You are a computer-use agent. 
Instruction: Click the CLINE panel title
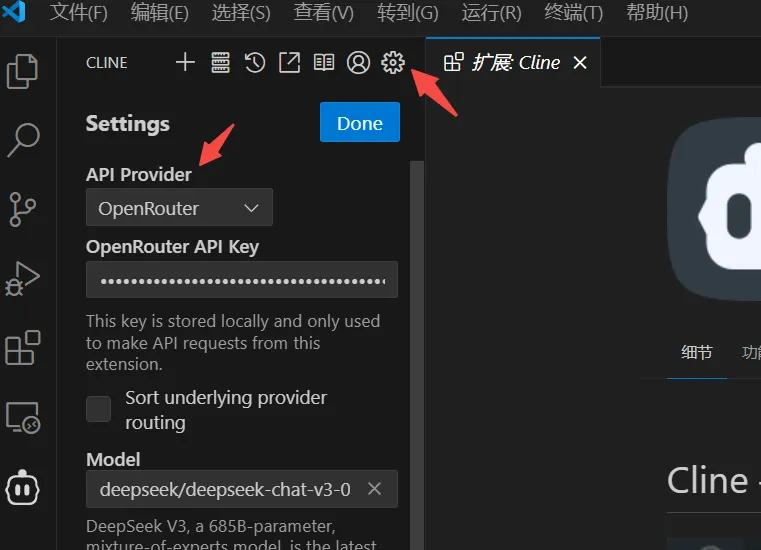coord(107,63)
